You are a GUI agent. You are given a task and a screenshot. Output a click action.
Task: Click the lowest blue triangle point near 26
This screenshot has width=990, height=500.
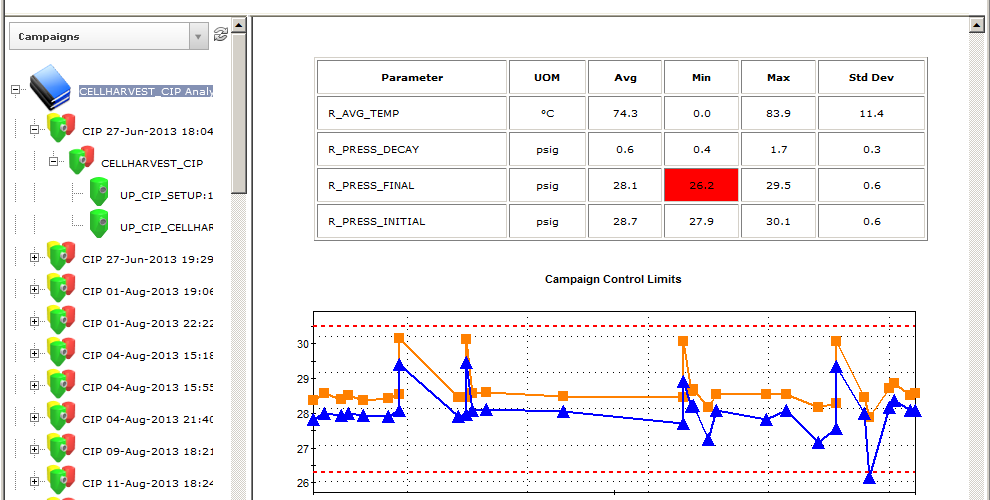pos(869,478)
